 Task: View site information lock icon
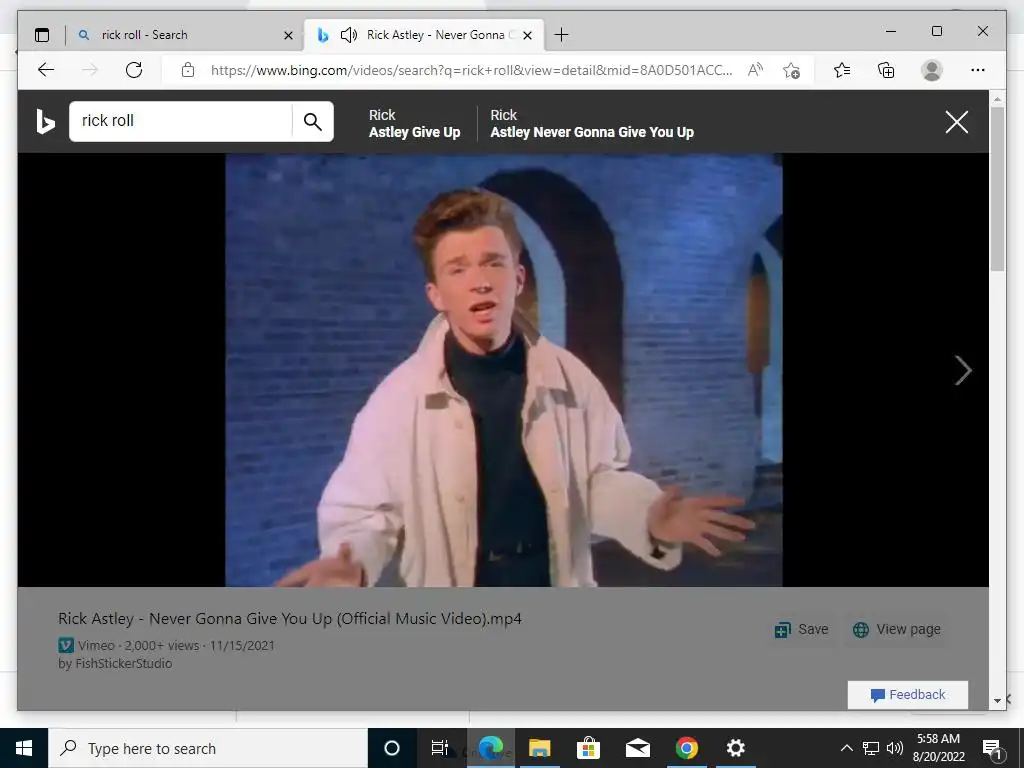(188, 70)
